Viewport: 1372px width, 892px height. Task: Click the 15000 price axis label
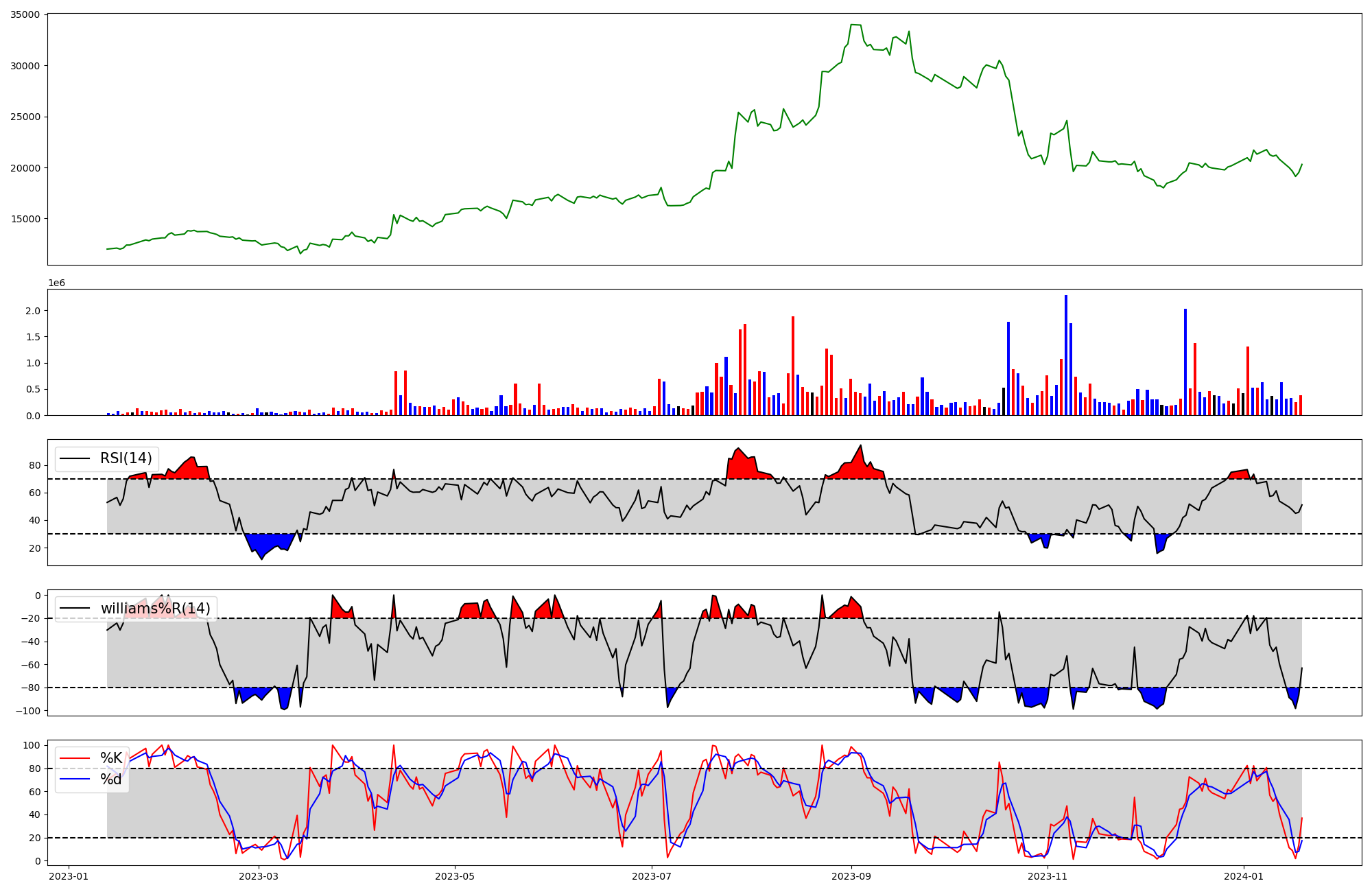pos(25,219)
